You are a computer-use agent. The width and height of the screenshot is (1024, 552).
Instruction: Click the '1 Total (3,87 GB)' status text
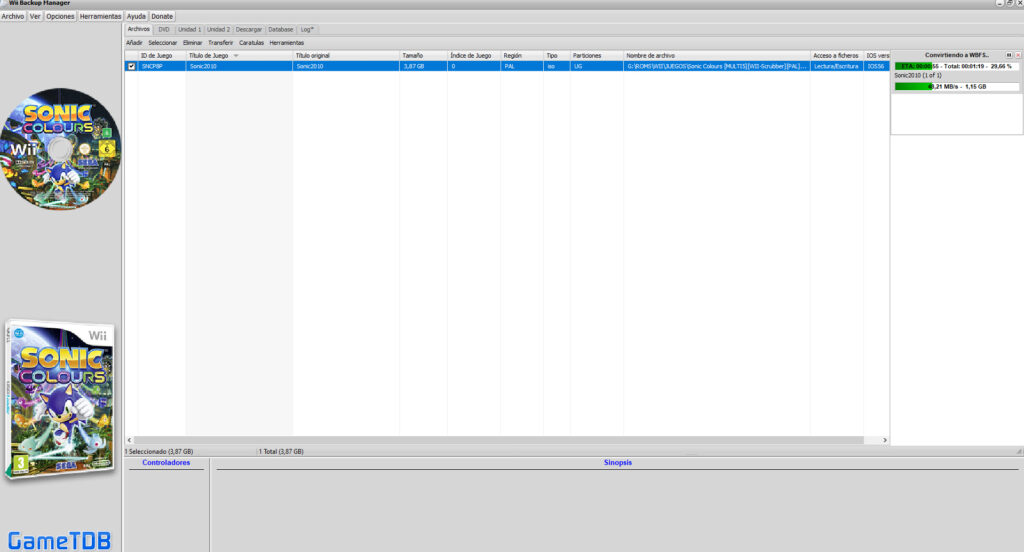[x=281, y=451]
